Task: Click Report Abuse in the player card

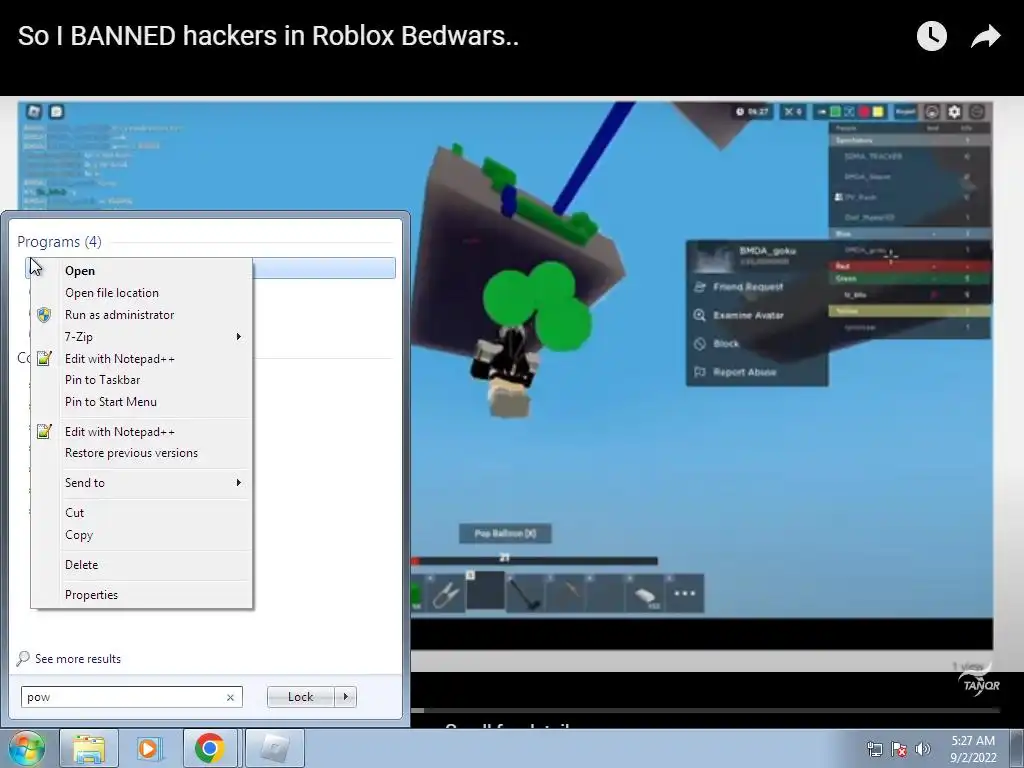Action: 744,372
